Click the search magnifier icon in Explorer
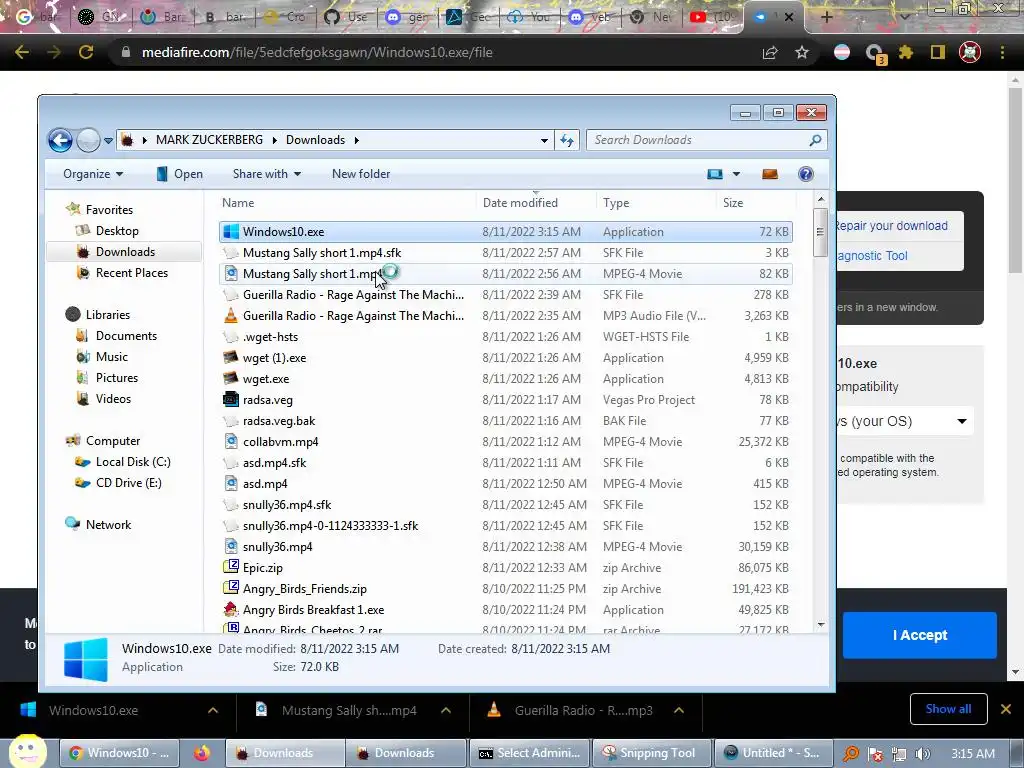This screenshot has width=1024, height=768. [x=815, y=140]
